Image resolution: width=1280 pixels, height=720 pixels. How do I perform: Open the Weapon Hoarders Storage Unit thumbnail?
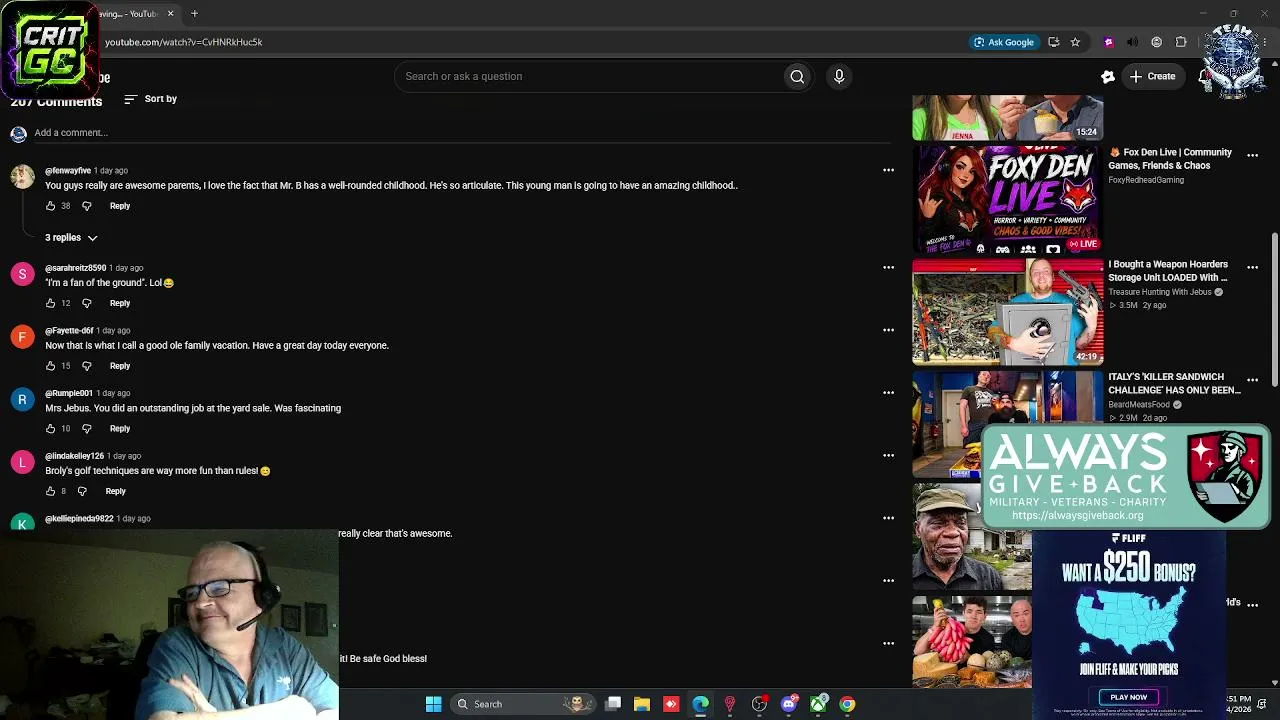[x=1007, y=312]
